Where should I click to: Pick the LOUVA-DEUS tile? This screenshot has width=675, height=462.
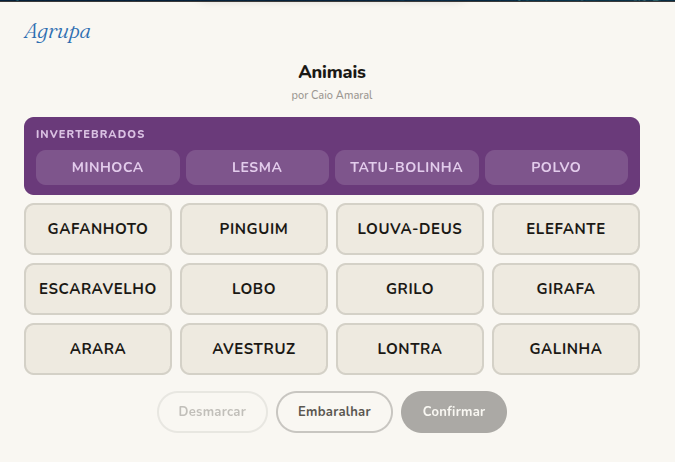410,229
